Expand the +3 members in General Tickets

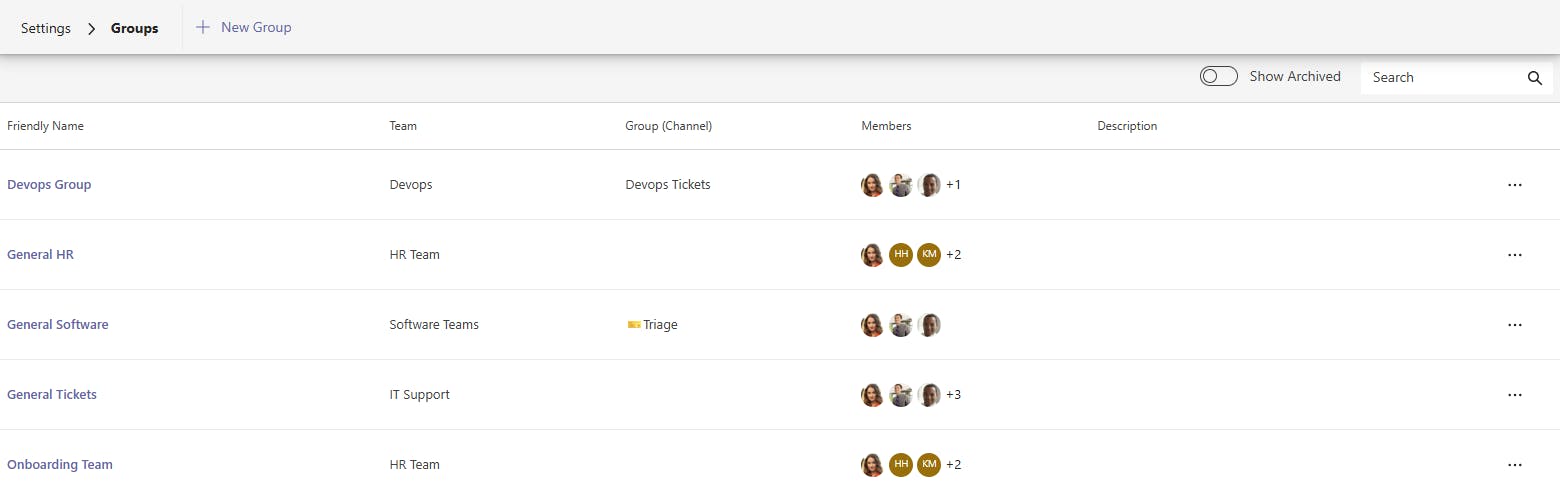(x=953, y=395)
